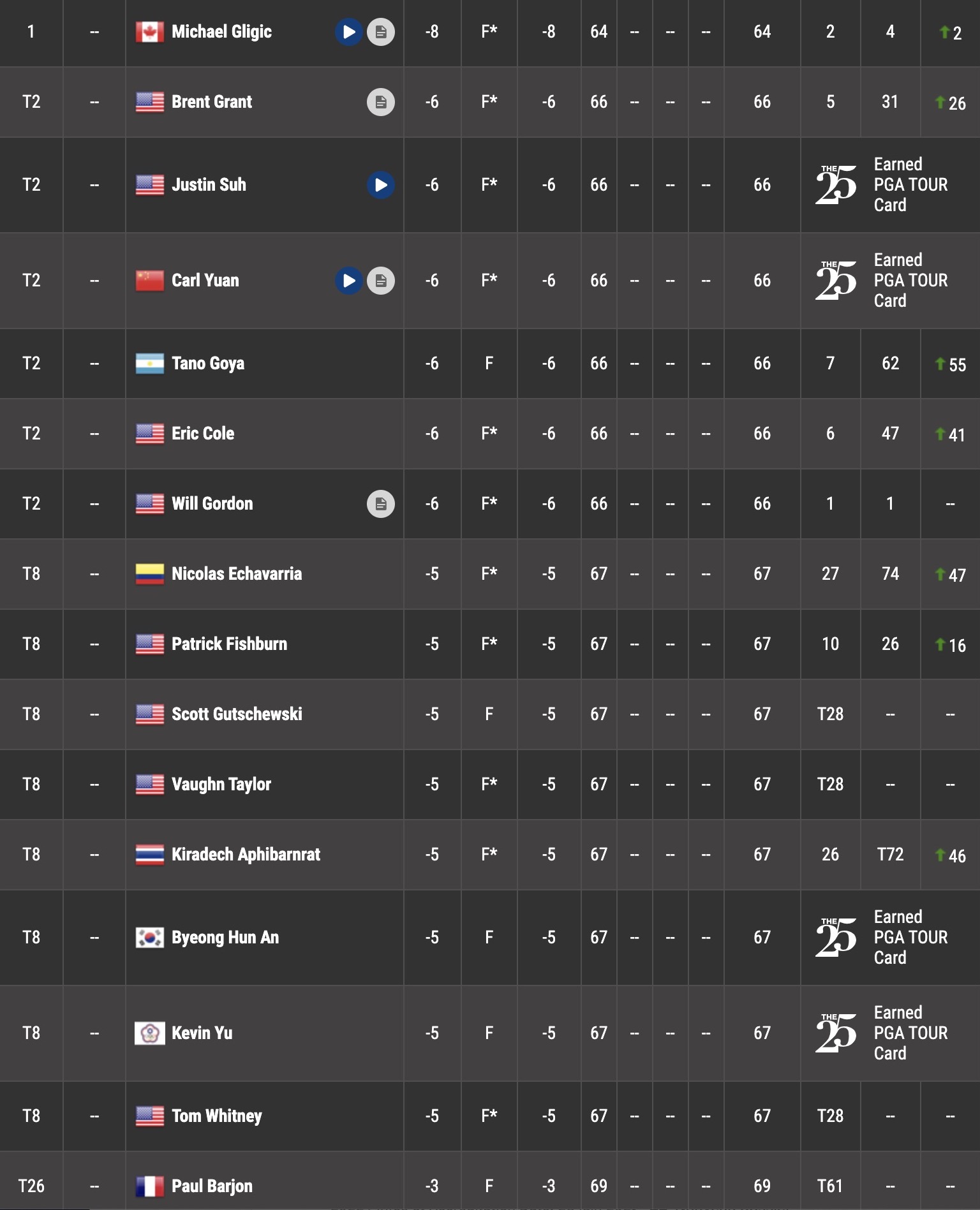The image size is (980, 1210).
Task: Expand Scott Gutschewski's leaderboard row
Action: point(490,714)
